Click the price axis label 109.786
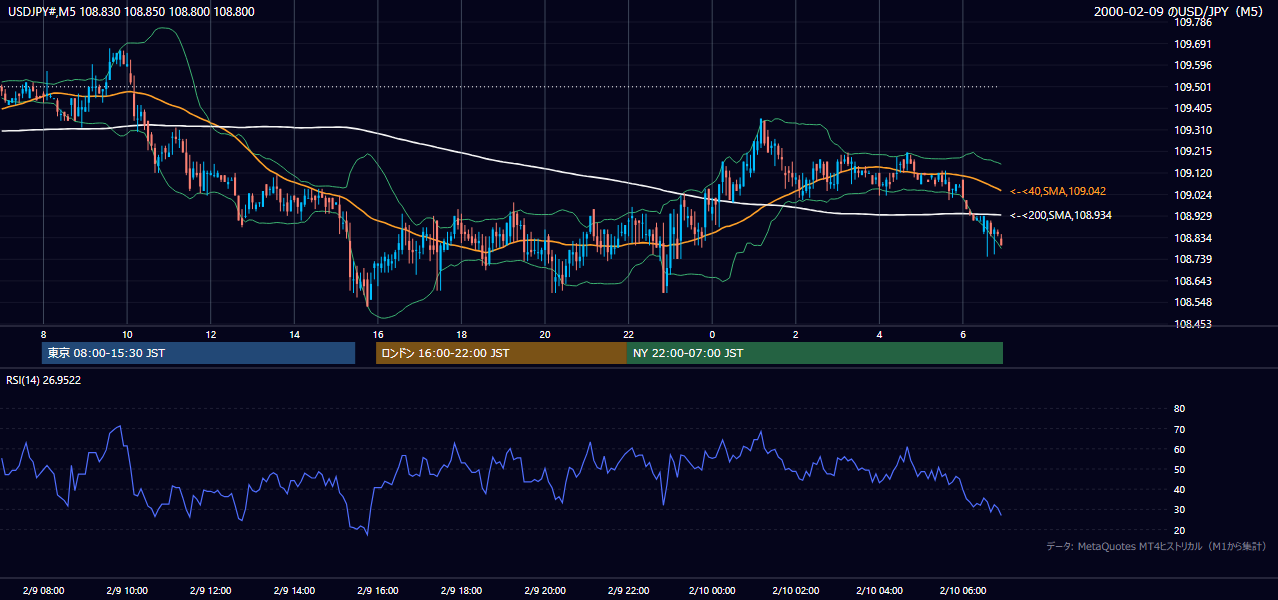Screen dimensions: 1278x600 [1193, 22]
